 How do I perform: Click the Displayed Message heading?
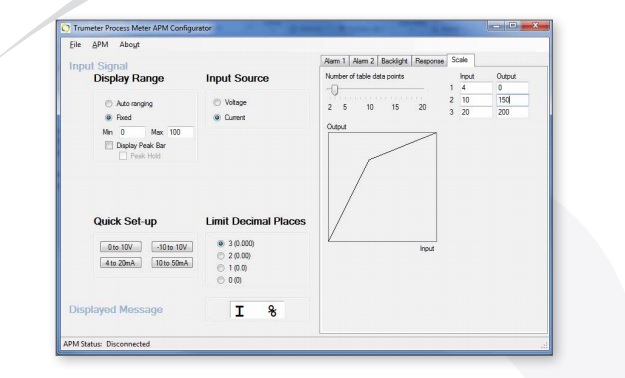pos(116,310)
